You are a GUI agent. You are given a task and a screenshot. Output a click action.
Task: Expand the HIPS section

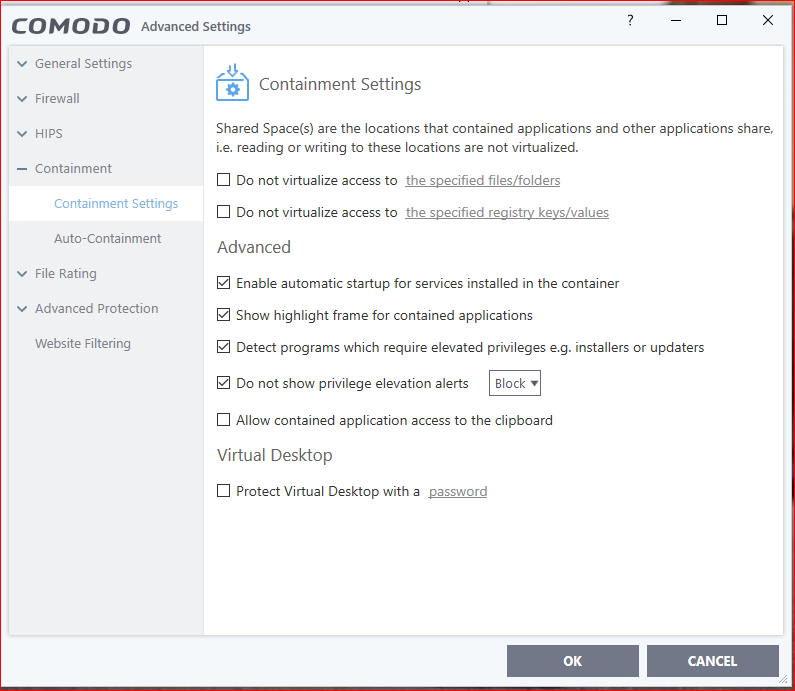22,134
